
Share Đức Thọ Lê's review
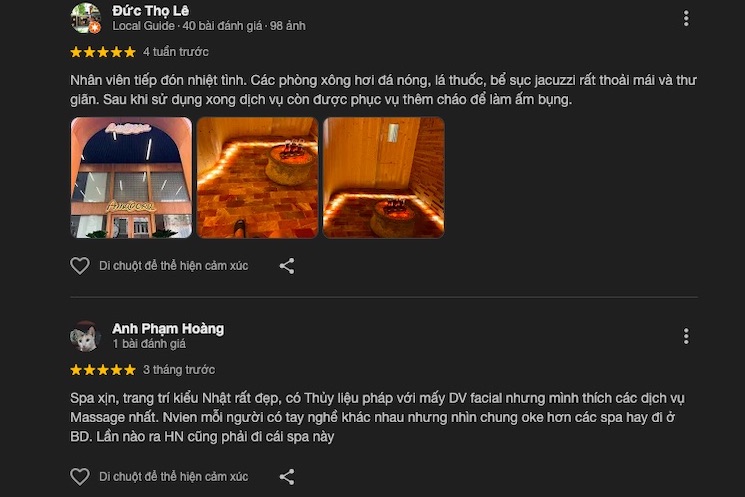[x=287, y=266]
